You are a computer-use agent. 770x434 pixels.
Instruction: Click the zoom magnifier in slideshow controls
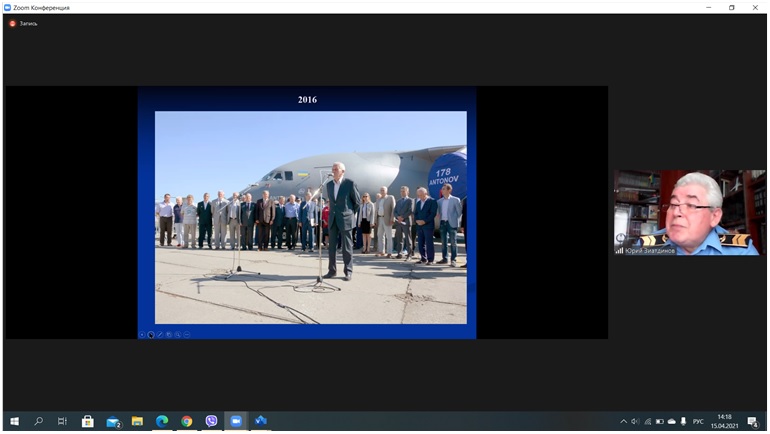click(178, 334)
